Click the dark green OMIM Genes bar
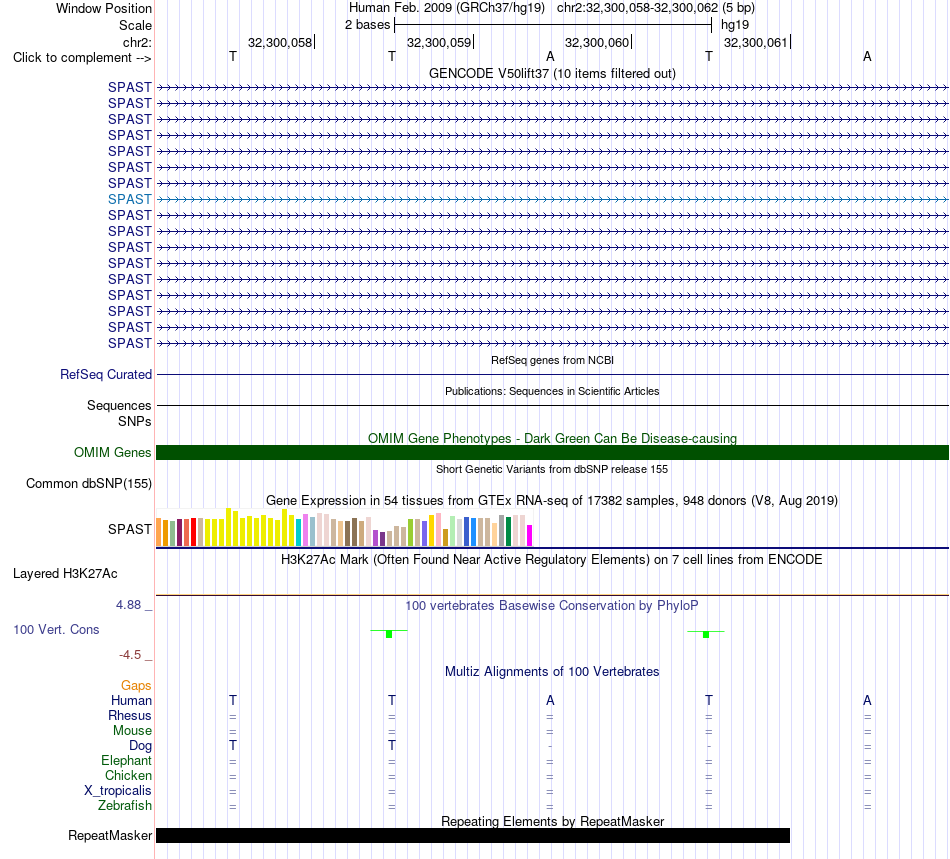Image resolution: width=950 pixels, height=859 pixels. click(x=552, y=453)
